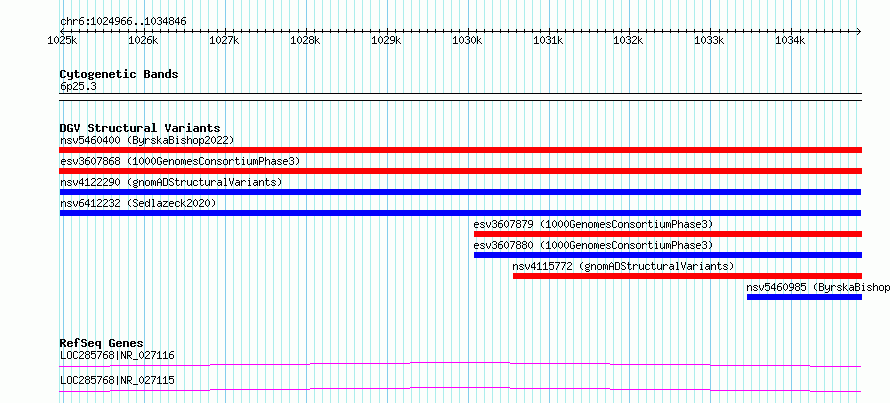
Task: Click the 1027k ruler position
Action: [225, 41]
